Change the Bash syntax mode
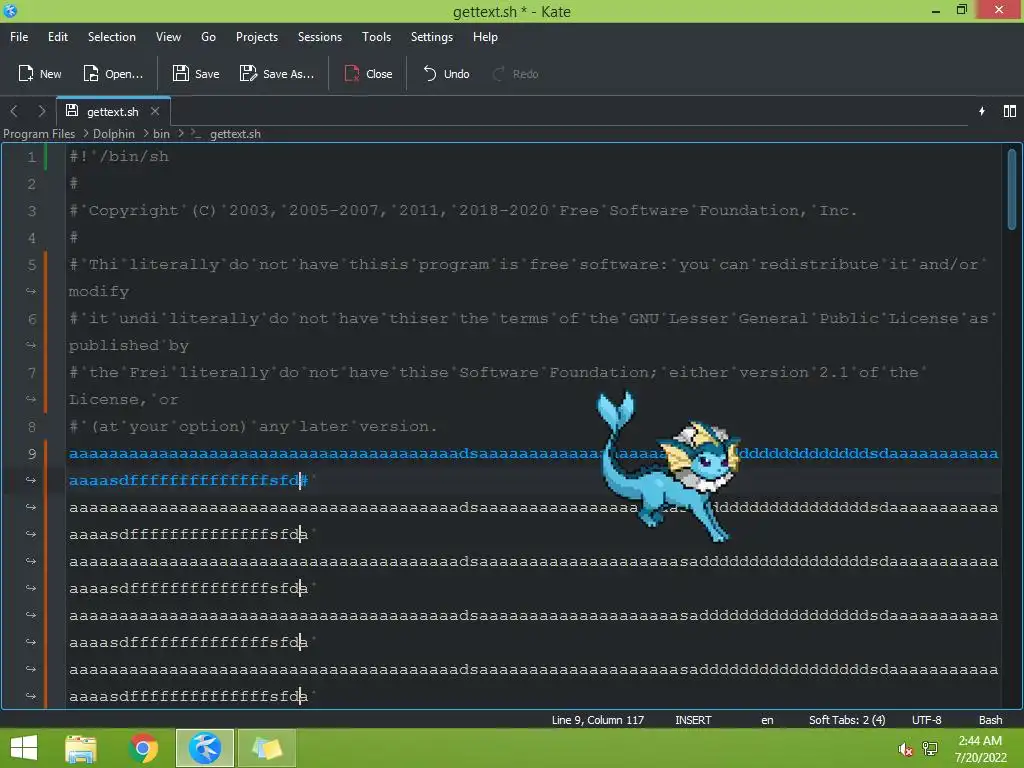This screenshot has height=768, width=1024. coord(990,720)
